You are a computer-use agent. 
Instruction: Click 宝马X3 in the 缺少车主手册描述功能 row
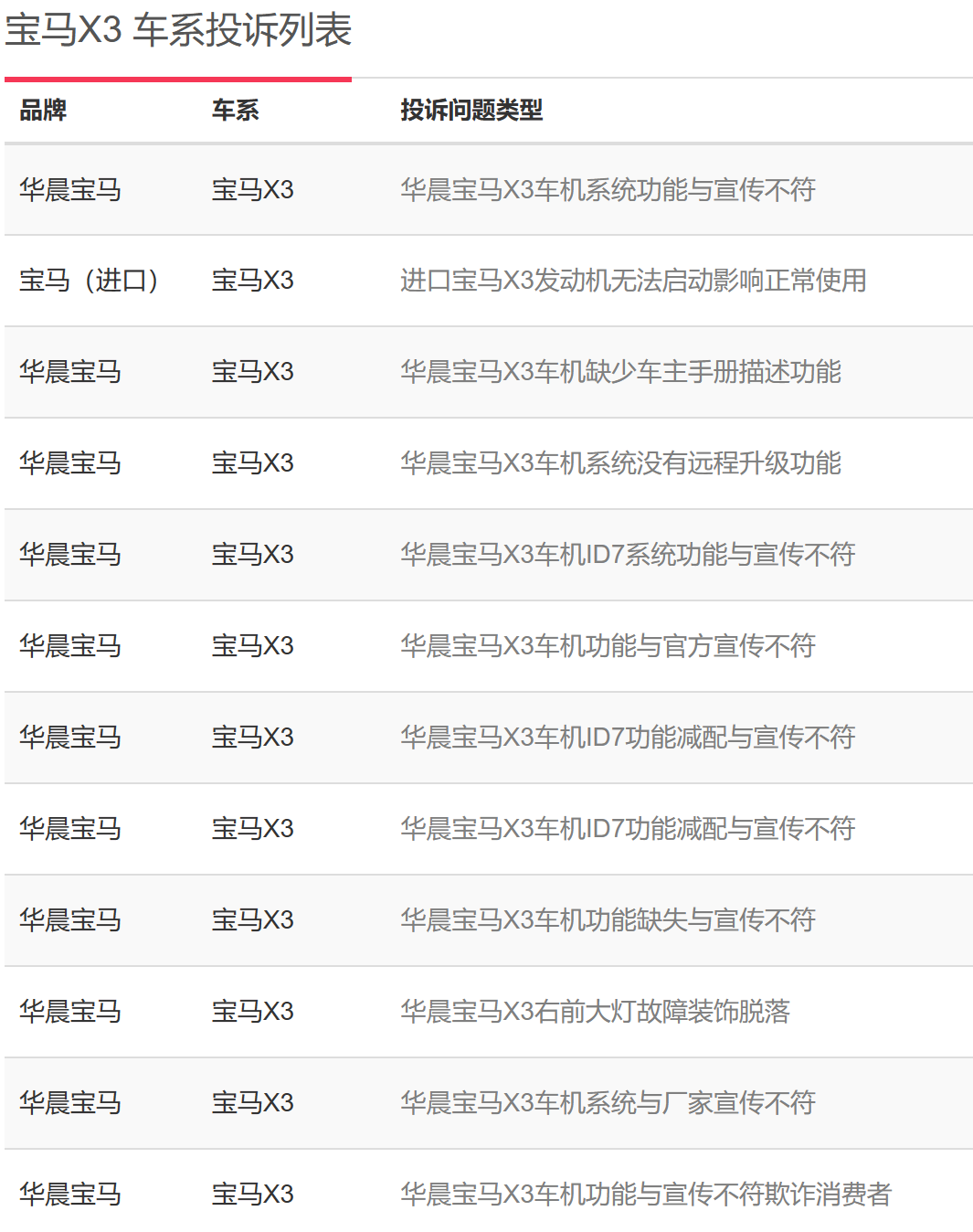[253, 372]
